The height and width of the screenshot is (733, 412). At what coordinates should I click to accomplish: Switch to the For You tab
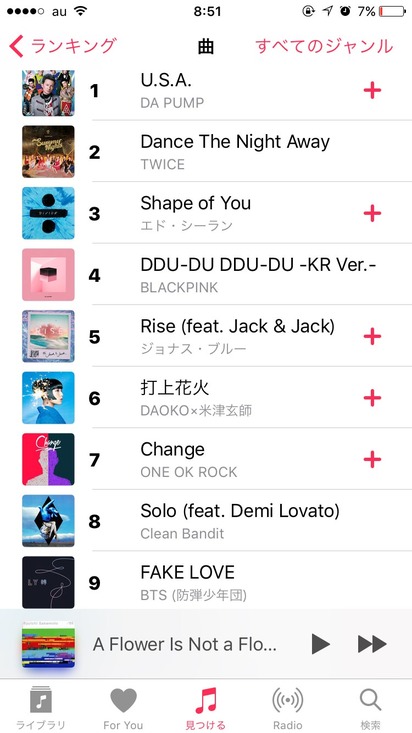(x=123, y=708)
